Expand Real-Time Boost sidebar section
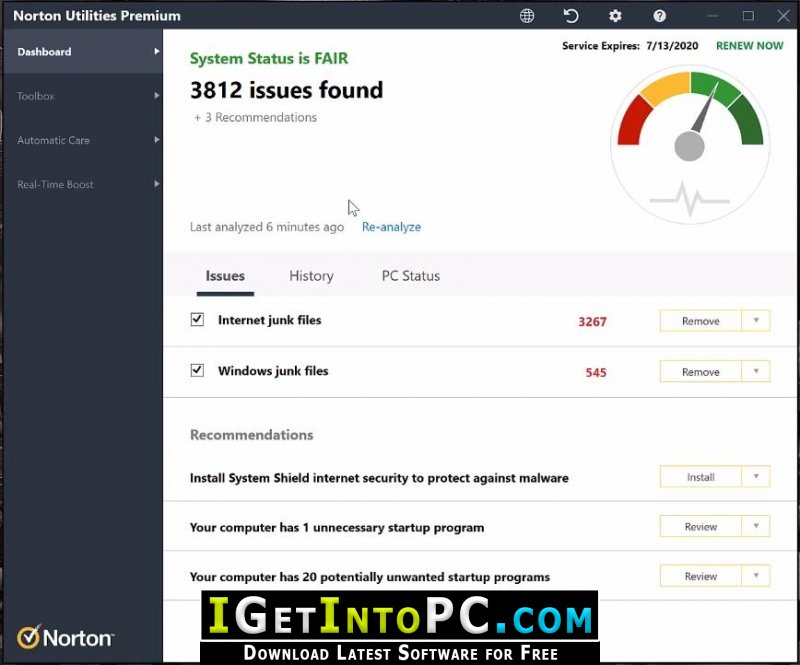The height and width of the screenshot is (665, 800). click(x=80, y=184)
